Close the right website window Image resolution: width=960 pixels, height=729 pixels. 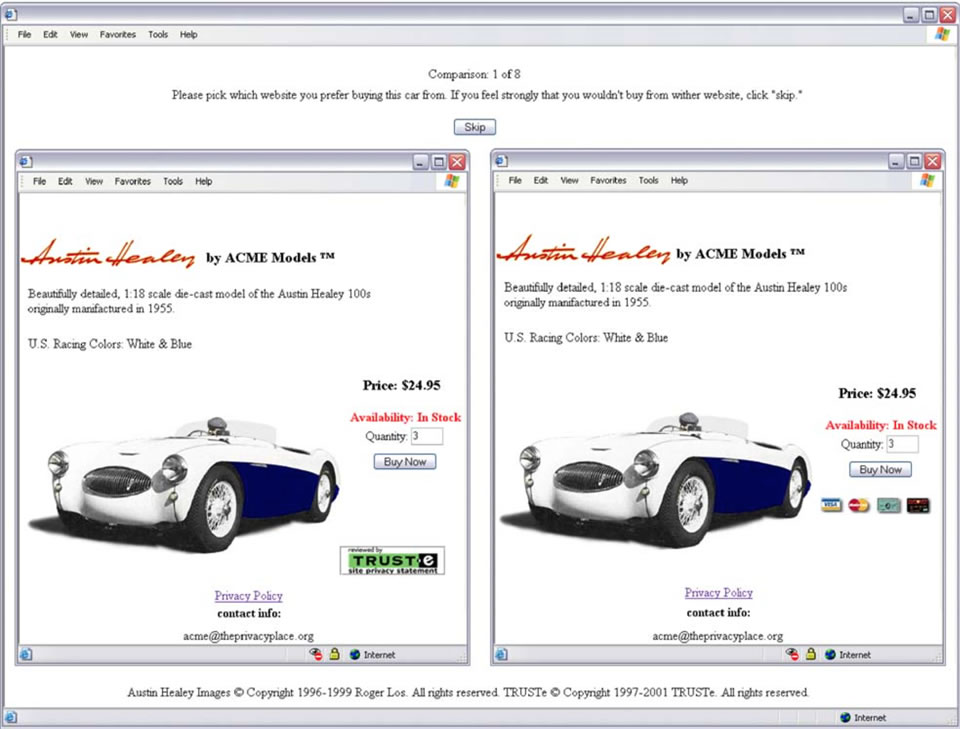(932, 162)
